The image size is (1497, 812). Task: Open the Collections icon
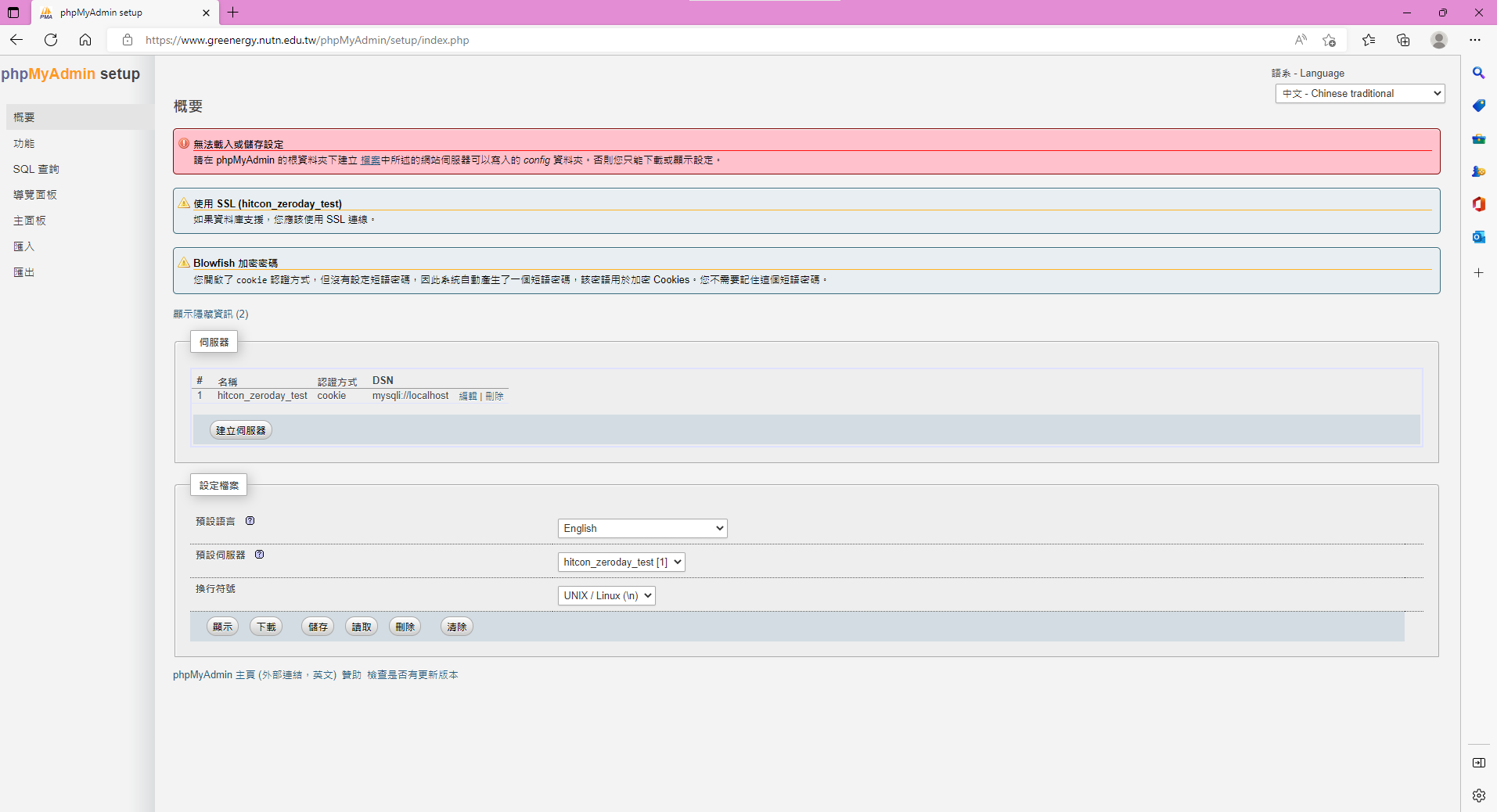[1403, 40]
